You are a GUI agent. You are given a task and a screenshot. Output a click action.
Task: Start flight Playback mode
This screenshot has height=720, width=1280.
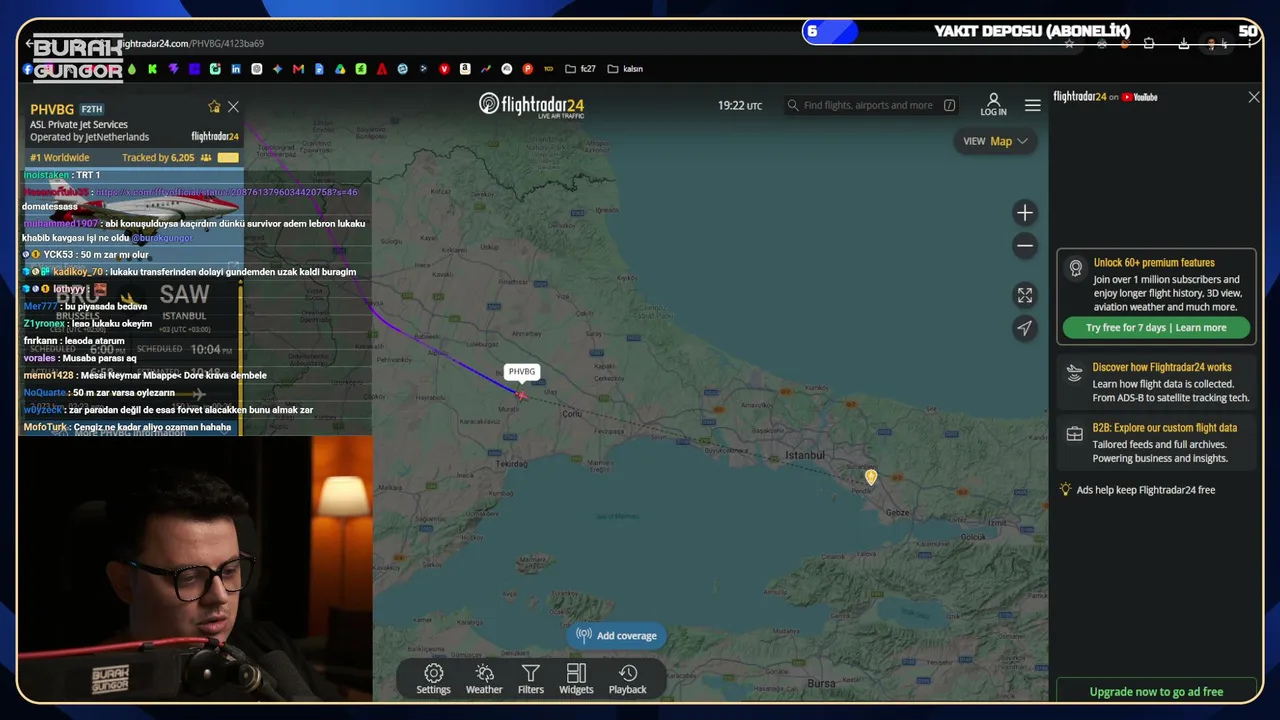tap(628, 679)
